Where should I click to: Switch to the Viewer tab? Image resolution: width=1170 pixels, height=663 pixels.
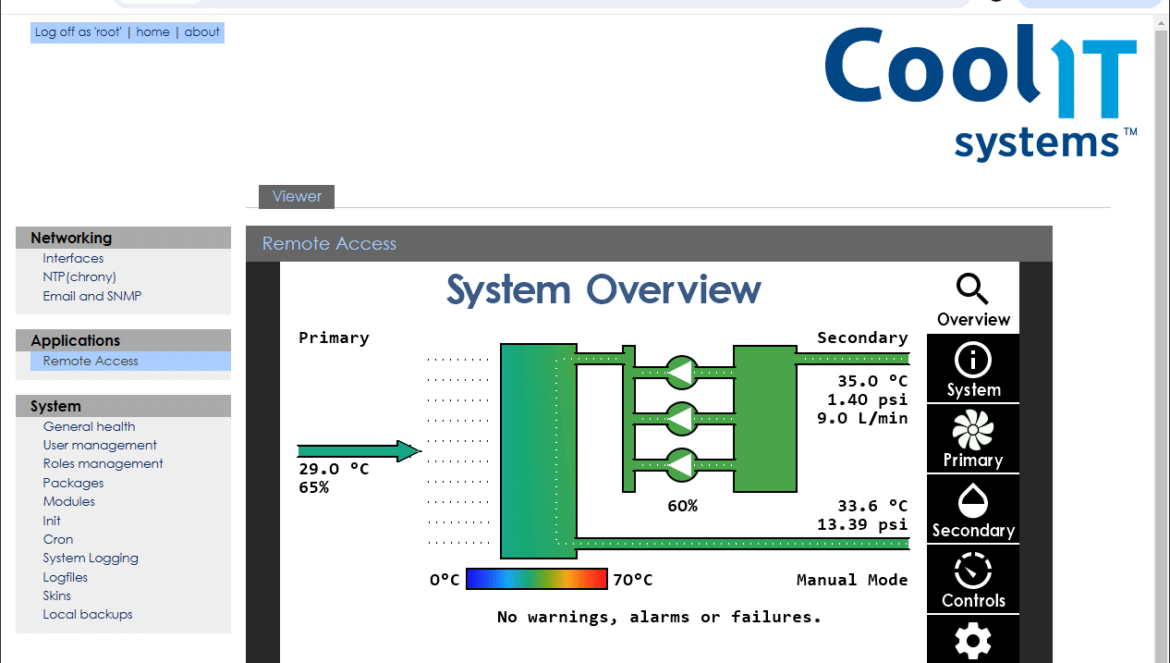tap(296, 196)
